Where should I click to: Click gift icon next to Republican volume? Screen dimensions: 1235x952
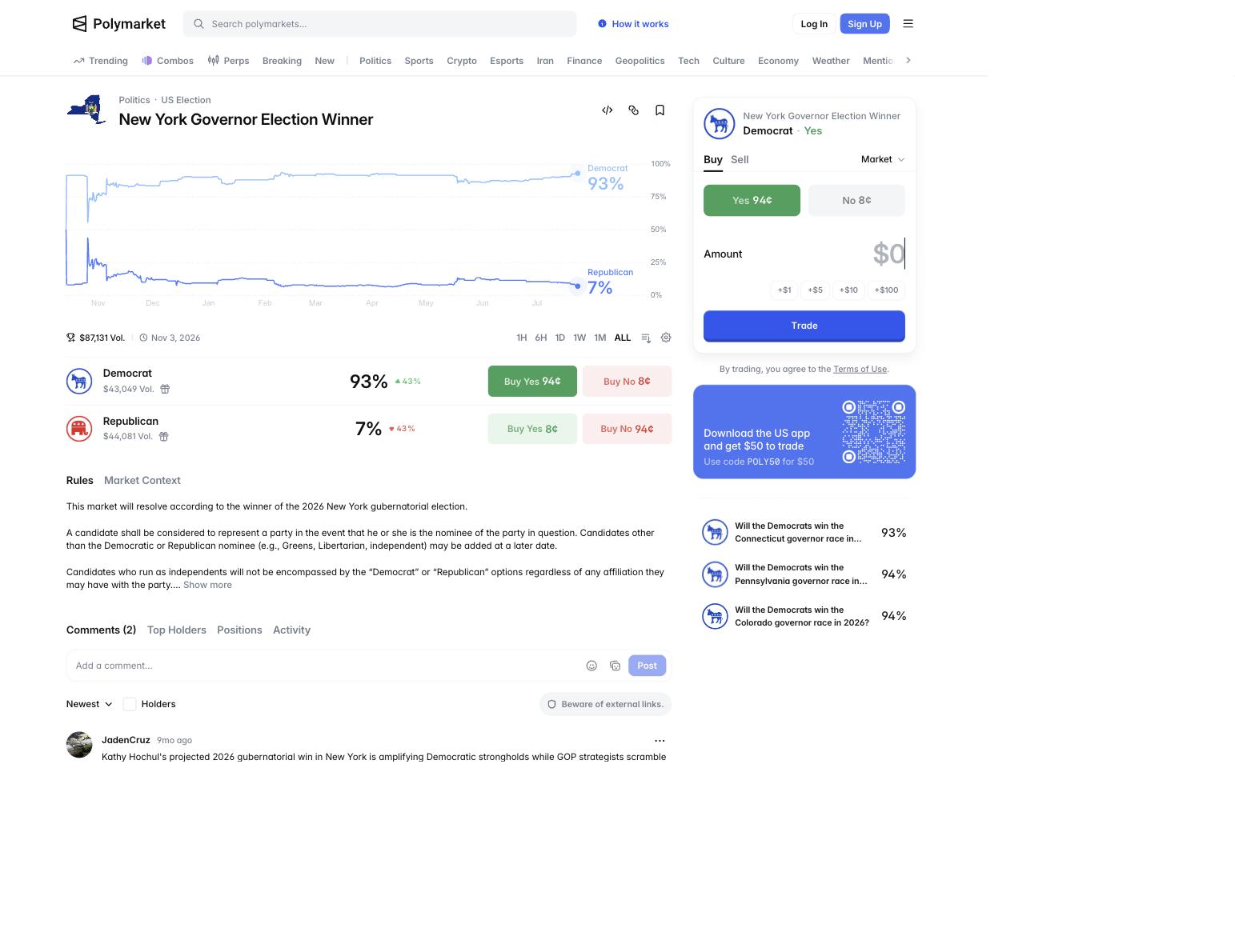pos(163,437)
